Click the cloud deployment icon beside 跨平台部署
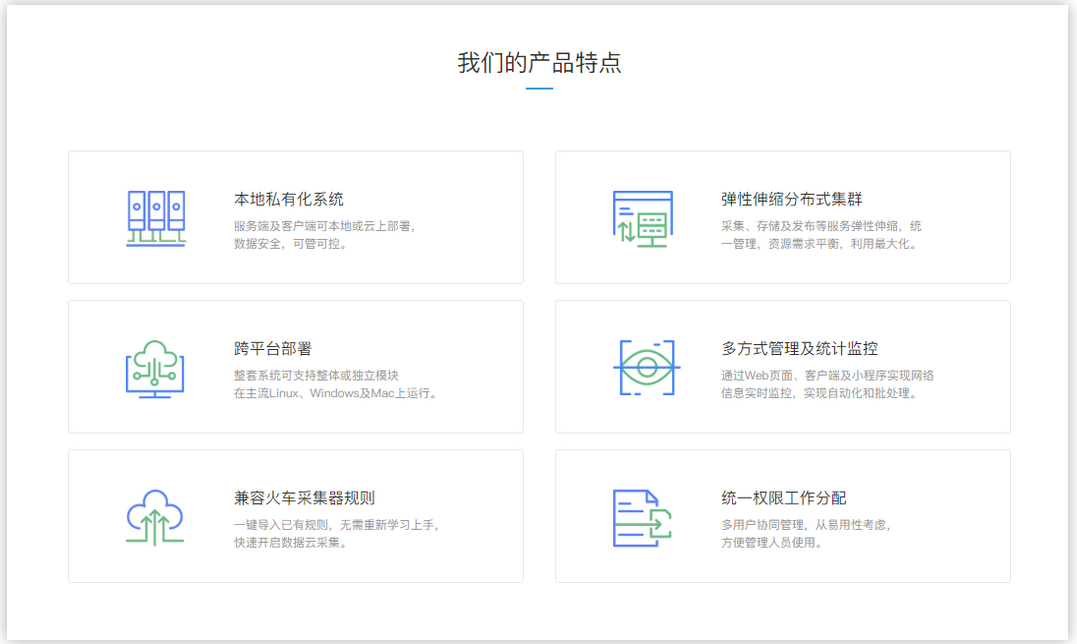Image resolution: width=1077 pixels, height=644 pixels. point(156,367)
